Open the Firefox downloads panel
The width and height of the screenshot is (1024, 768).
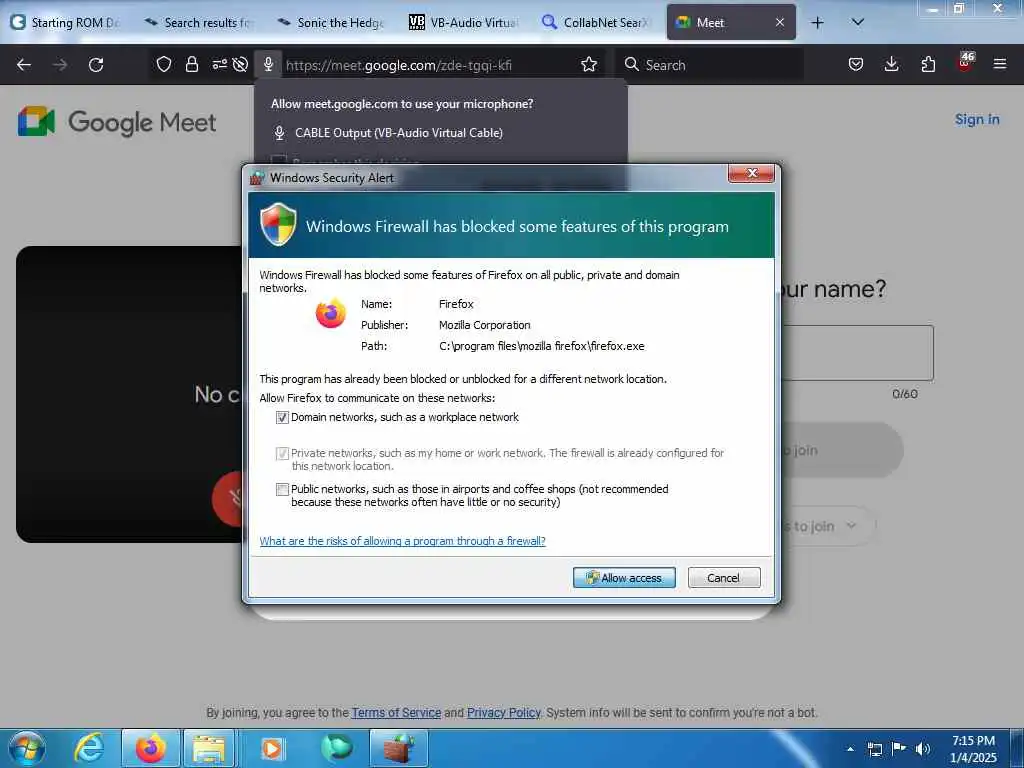click(891, 64)
